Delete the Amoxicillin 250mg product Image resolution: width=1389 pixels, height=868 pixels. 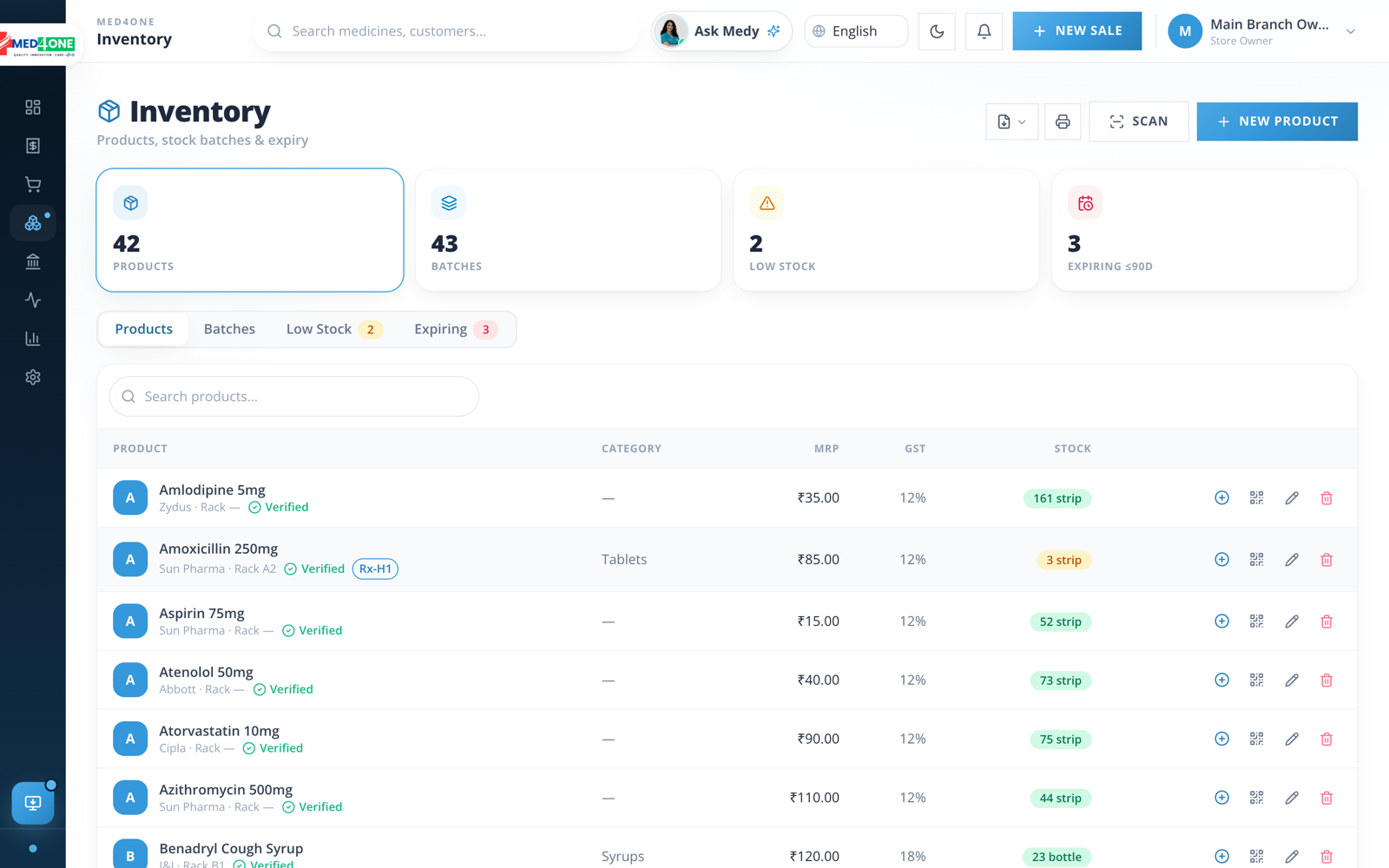pos(1326,560)
